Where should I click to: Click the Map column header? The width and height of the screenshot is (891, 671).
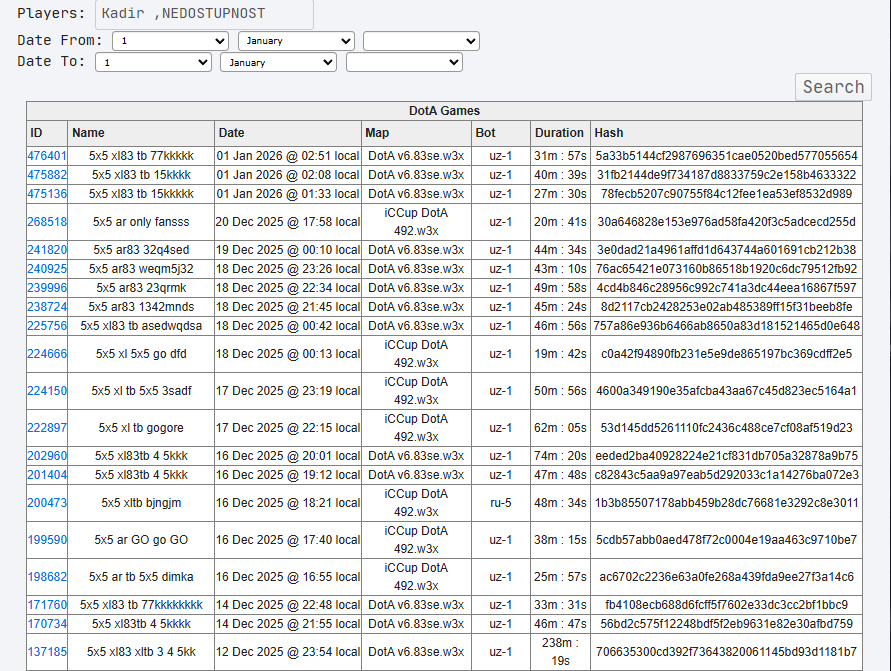coord(417,133)
